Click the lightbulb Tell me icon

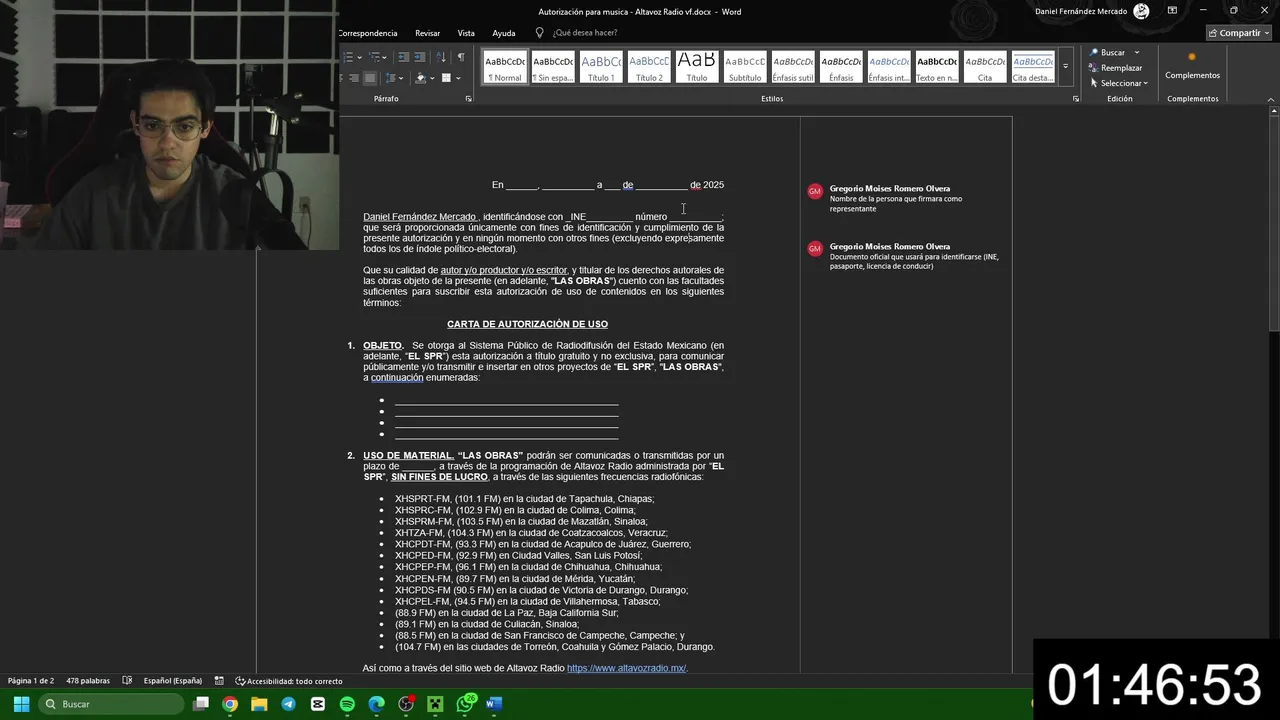[540, 33]
